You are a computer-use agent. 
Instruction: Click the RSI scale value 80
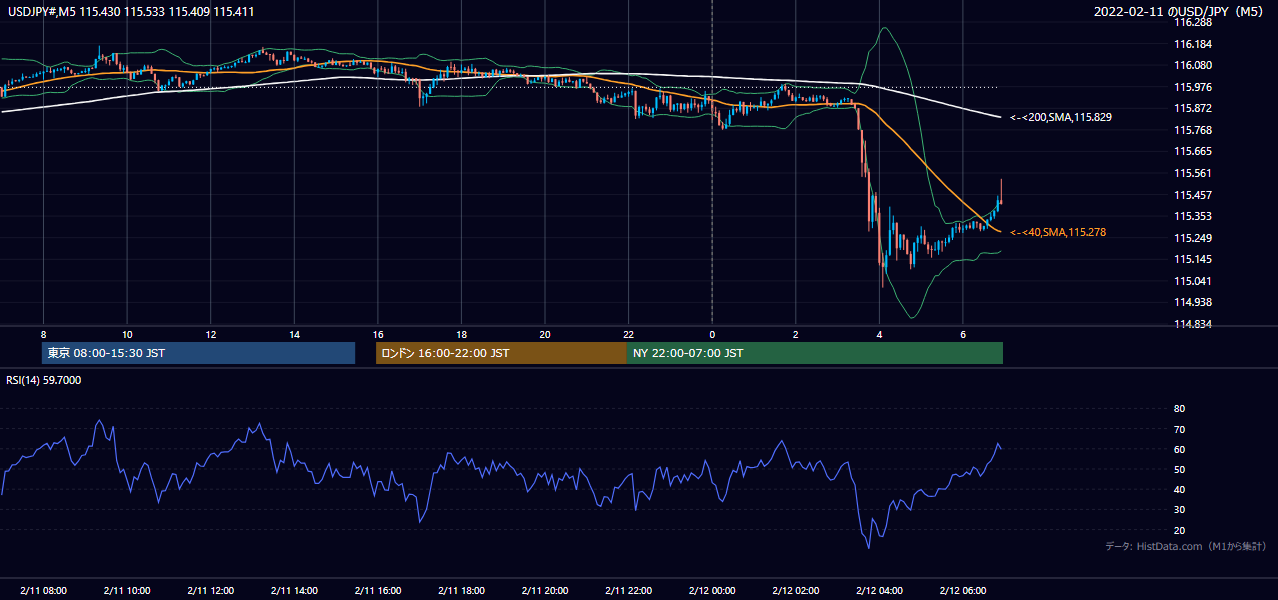coord(1179,409)
